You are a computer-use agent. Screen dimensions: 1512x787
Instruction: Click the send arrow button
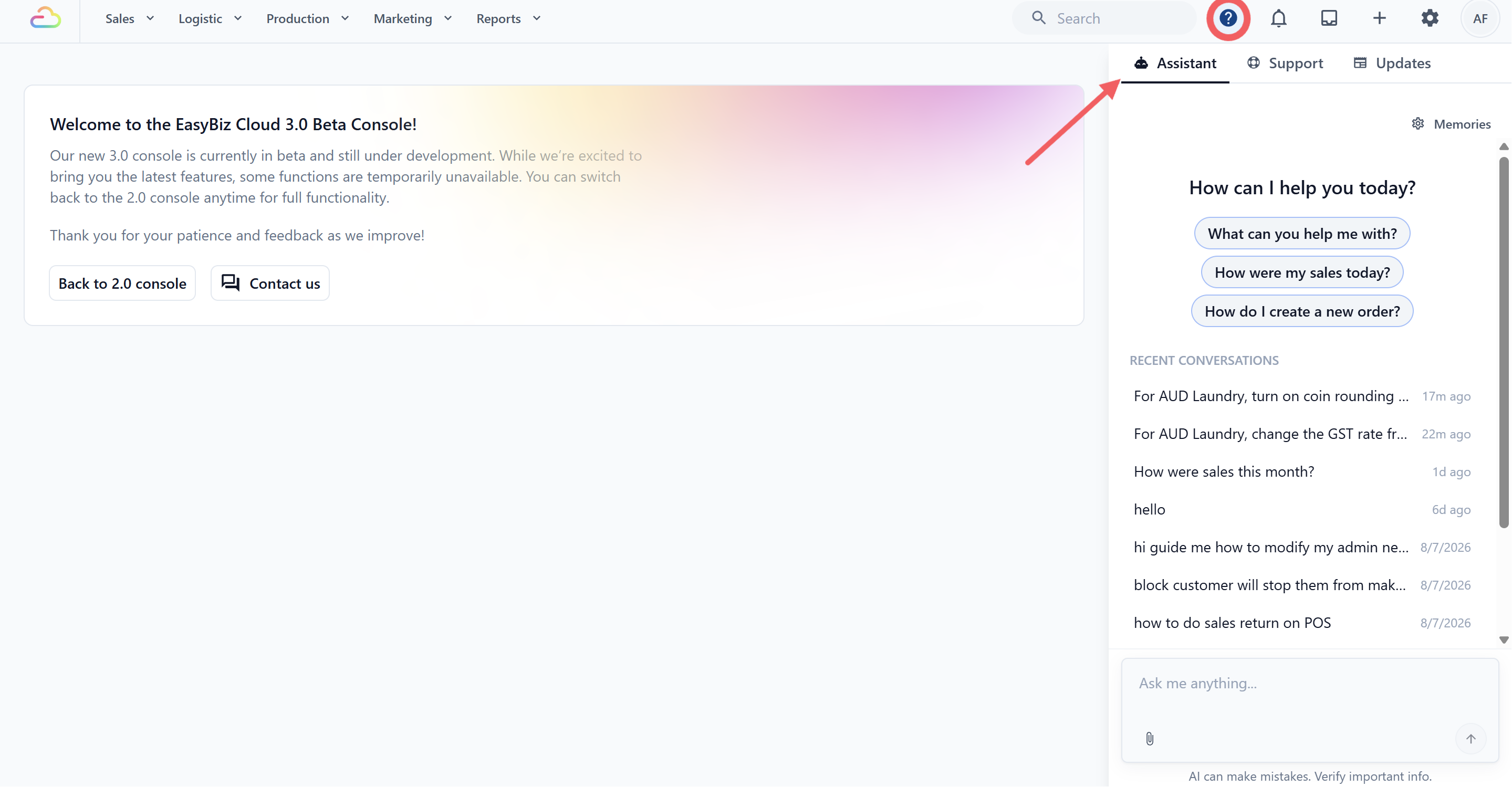pos(1471,738)
